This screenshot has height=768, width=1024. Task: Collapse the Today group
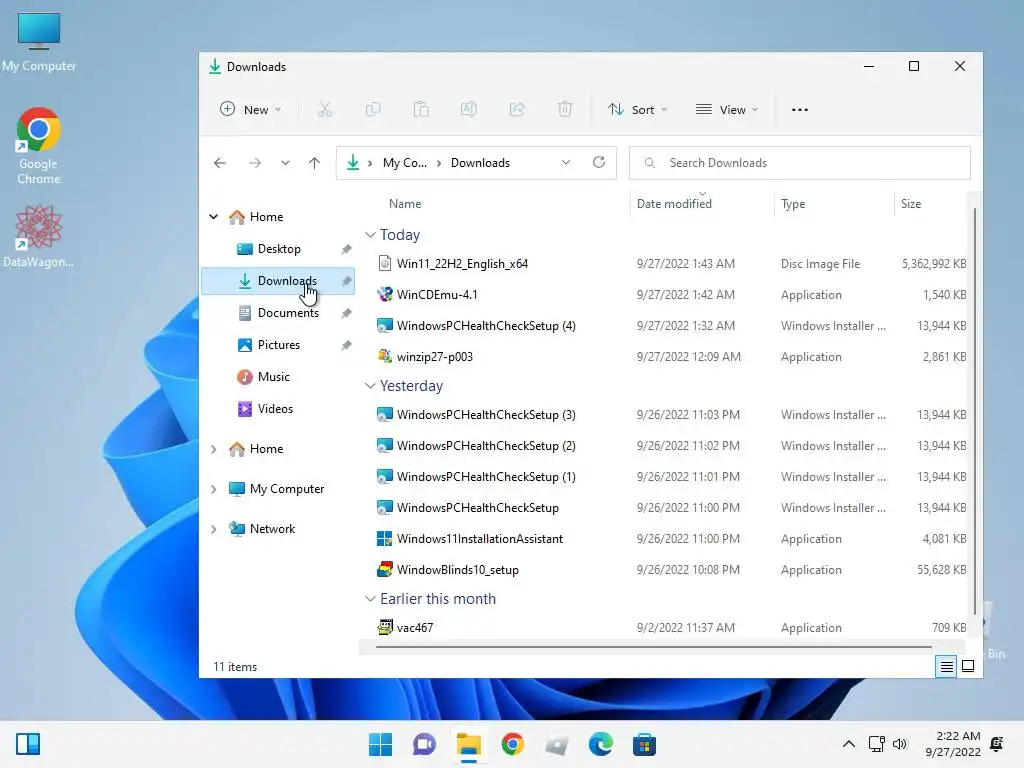(370, 235)
